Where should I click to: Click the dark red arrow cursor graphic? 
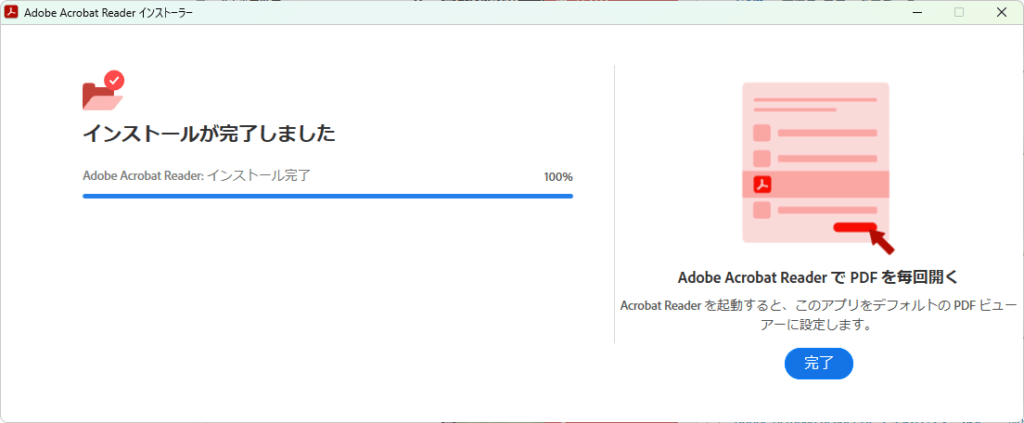tap(882, 240)
